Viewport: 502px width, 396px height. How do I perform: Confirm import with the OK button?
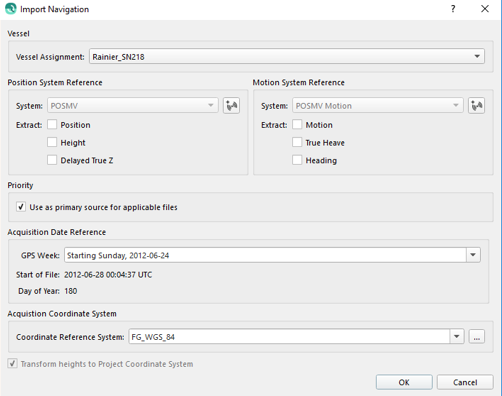click(x=404, y=382)
